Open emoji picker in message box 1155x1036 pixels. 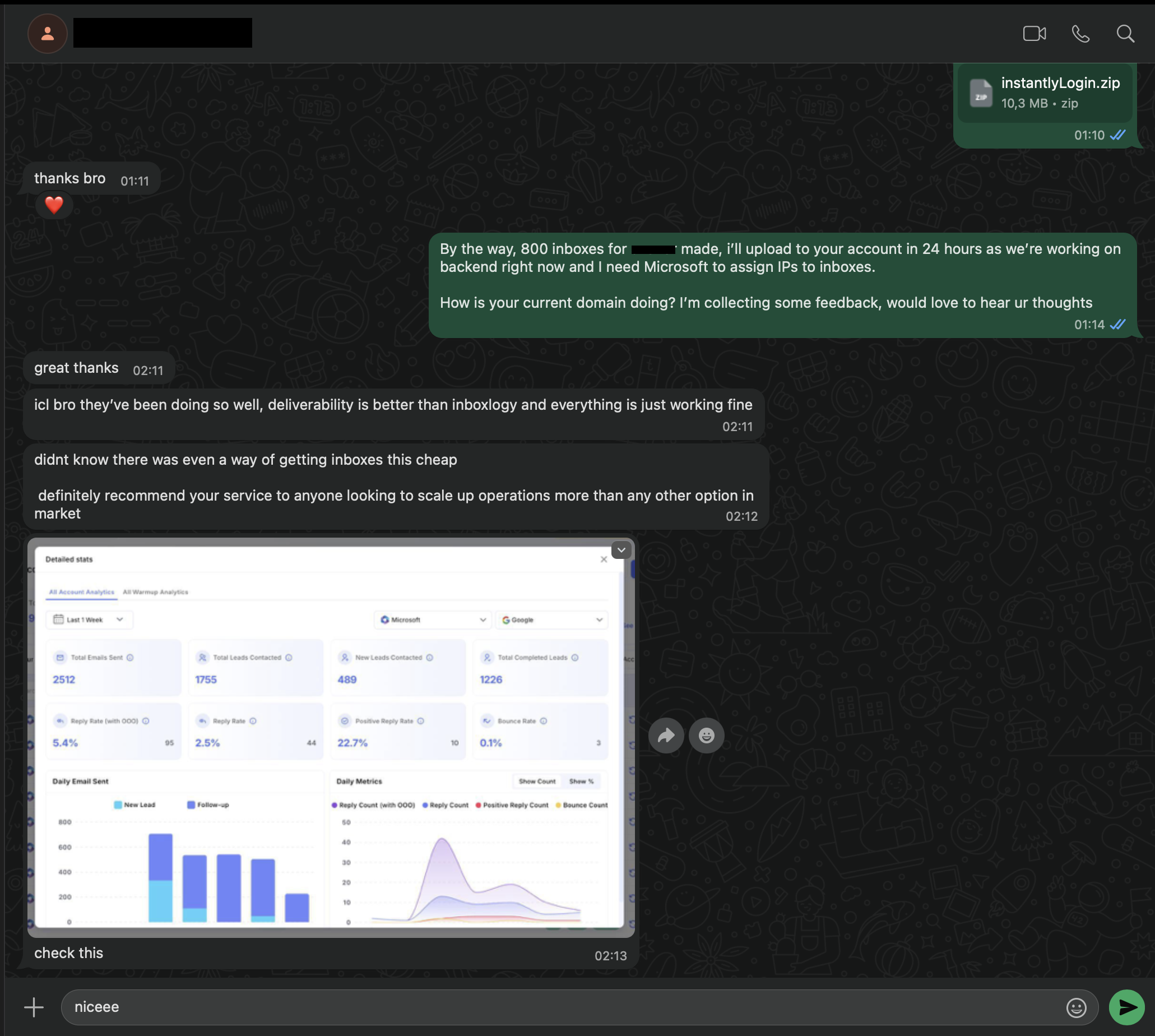point(1076,1007)
